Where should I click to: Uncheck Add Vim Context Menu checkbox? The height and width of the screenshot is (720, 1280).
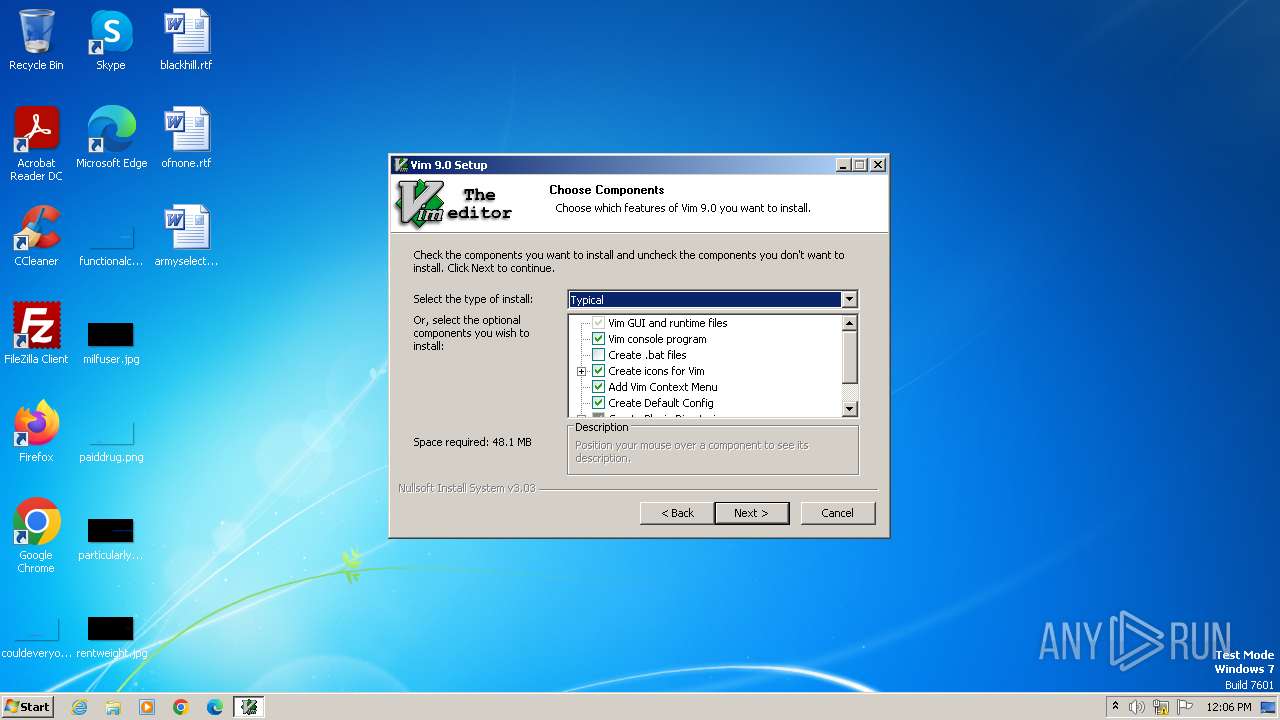click(599, 387)
